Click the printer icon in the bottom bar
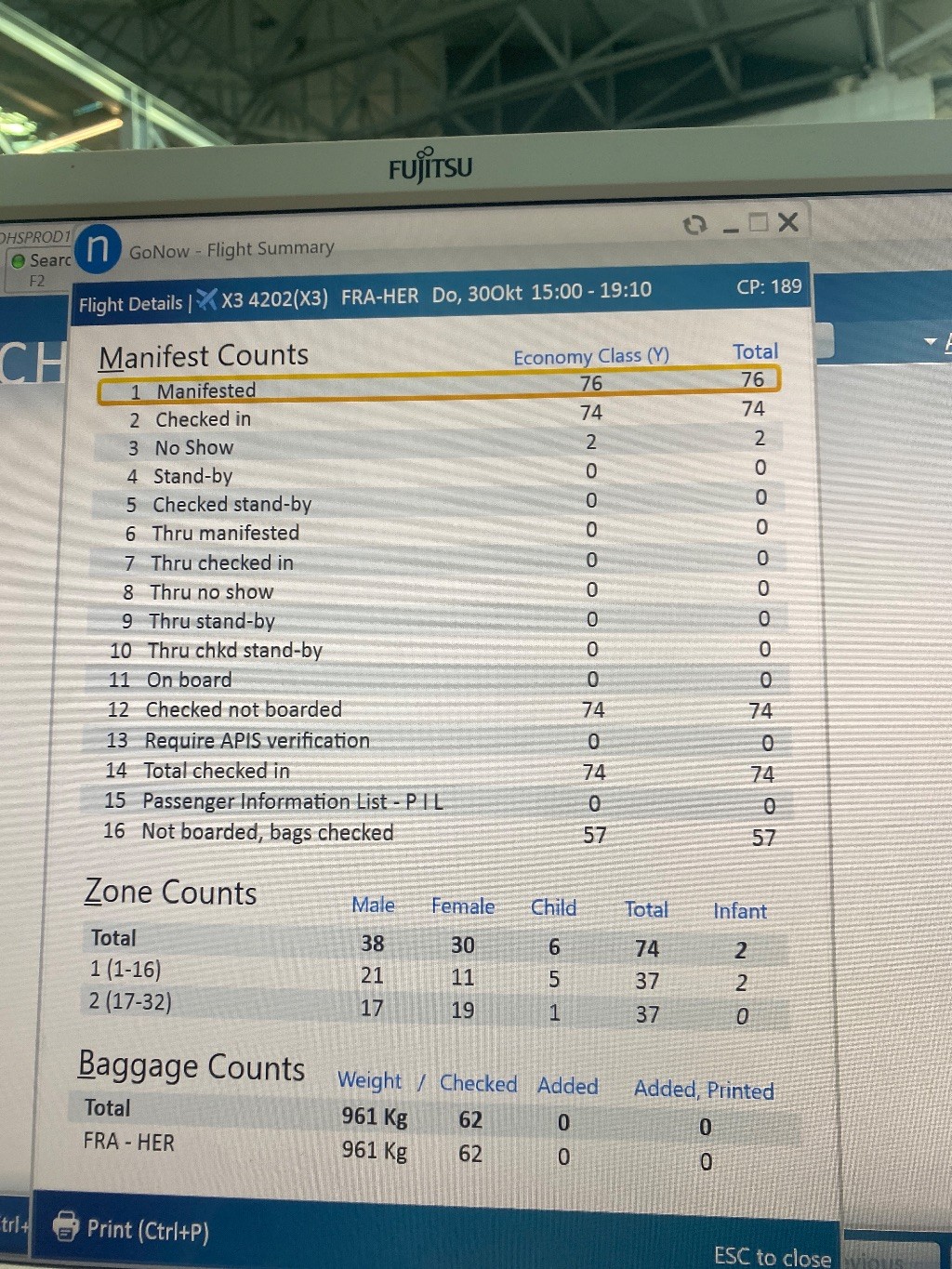The image size is (952, 1269). tap(66, 1226)
